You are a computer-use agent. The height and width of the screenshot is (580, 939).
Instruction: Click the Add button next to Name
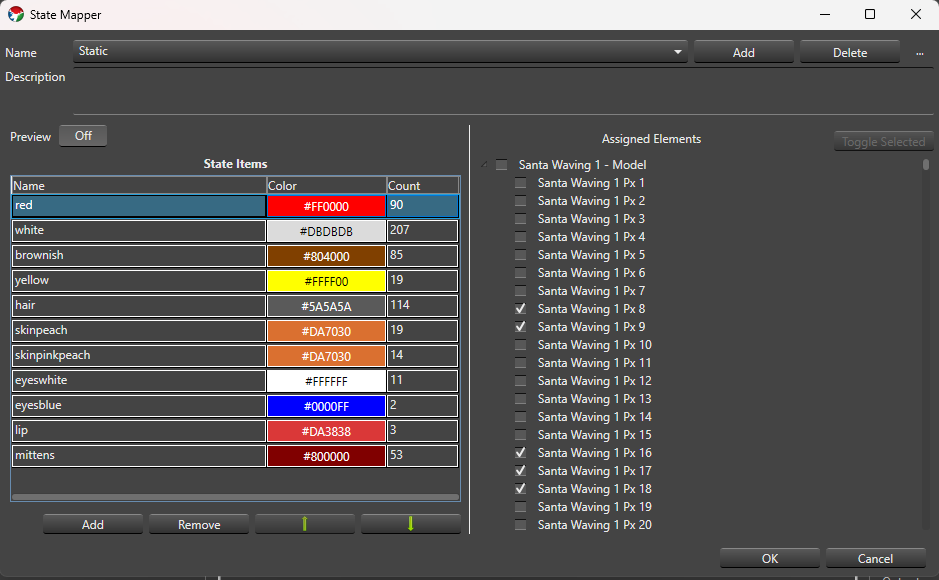(744, 52)
